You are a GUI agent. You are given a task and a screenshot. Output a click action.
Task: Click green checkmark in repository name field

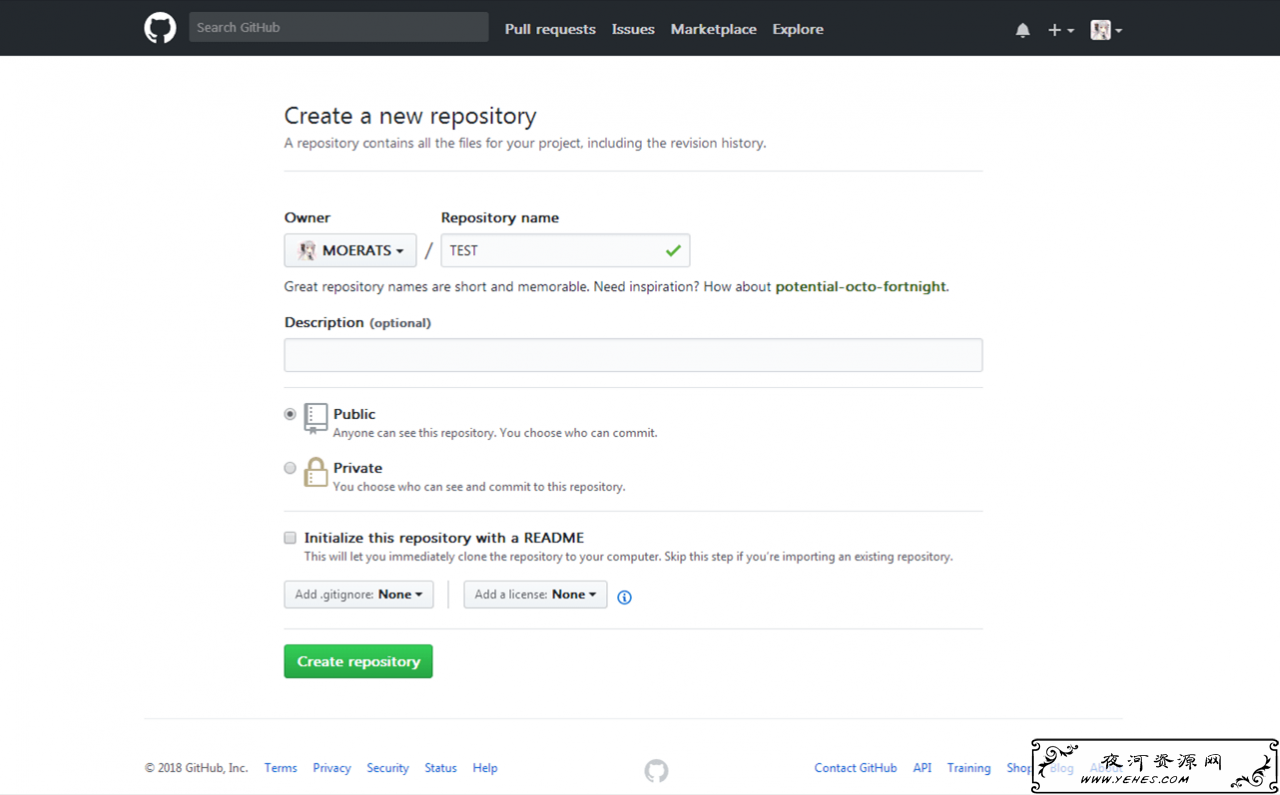[673, 250]
